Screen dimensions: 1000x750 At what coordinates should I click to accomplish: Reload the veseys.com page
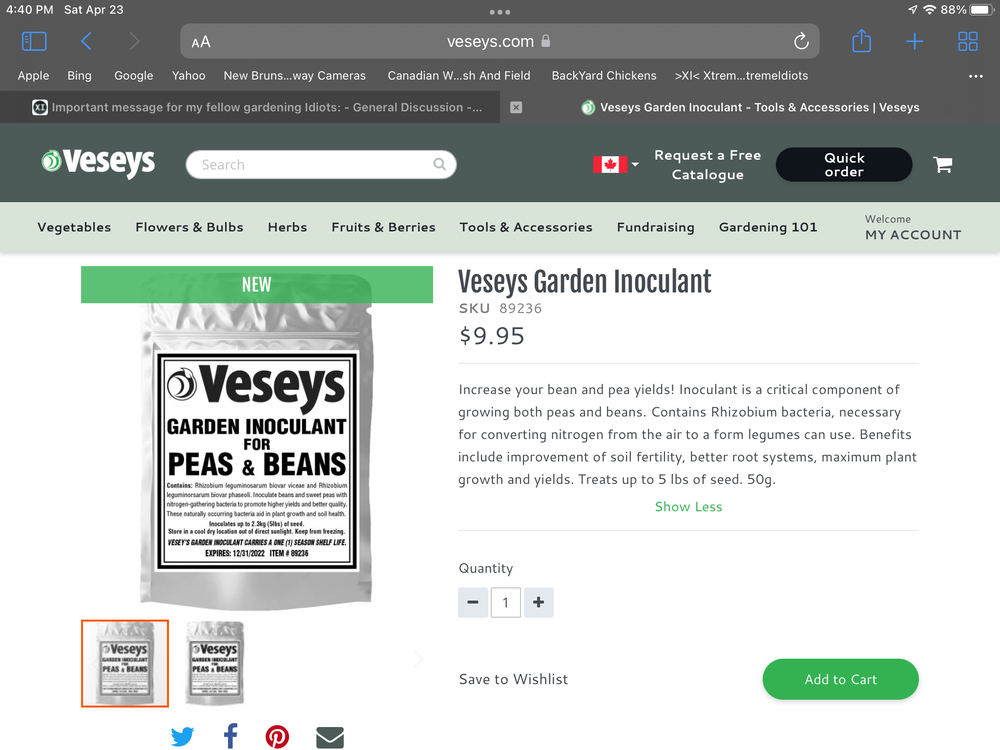801,41
